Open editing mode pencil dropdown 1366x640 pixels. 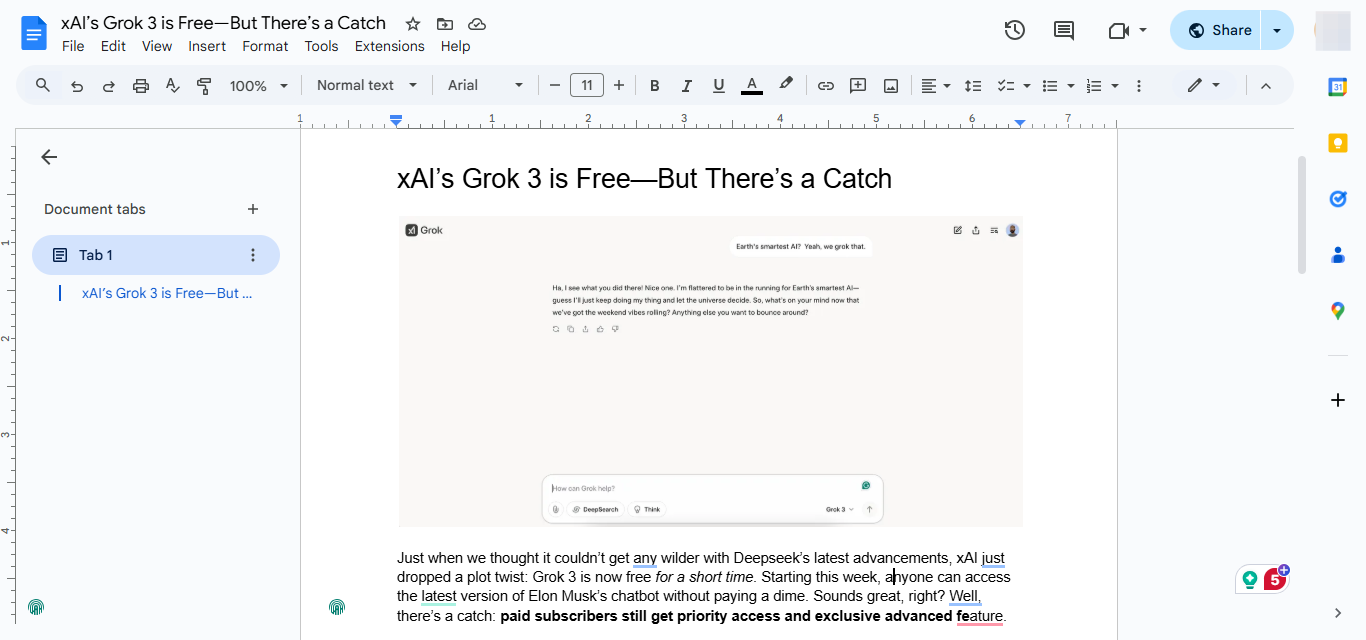tap(1203, 86)
